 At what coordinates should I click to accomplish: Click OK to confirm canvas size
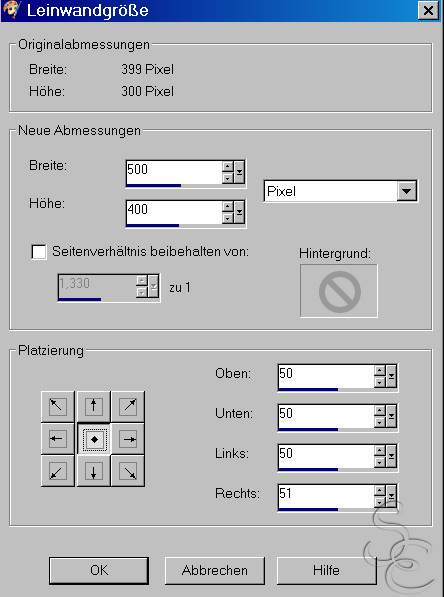pos(99,570)
